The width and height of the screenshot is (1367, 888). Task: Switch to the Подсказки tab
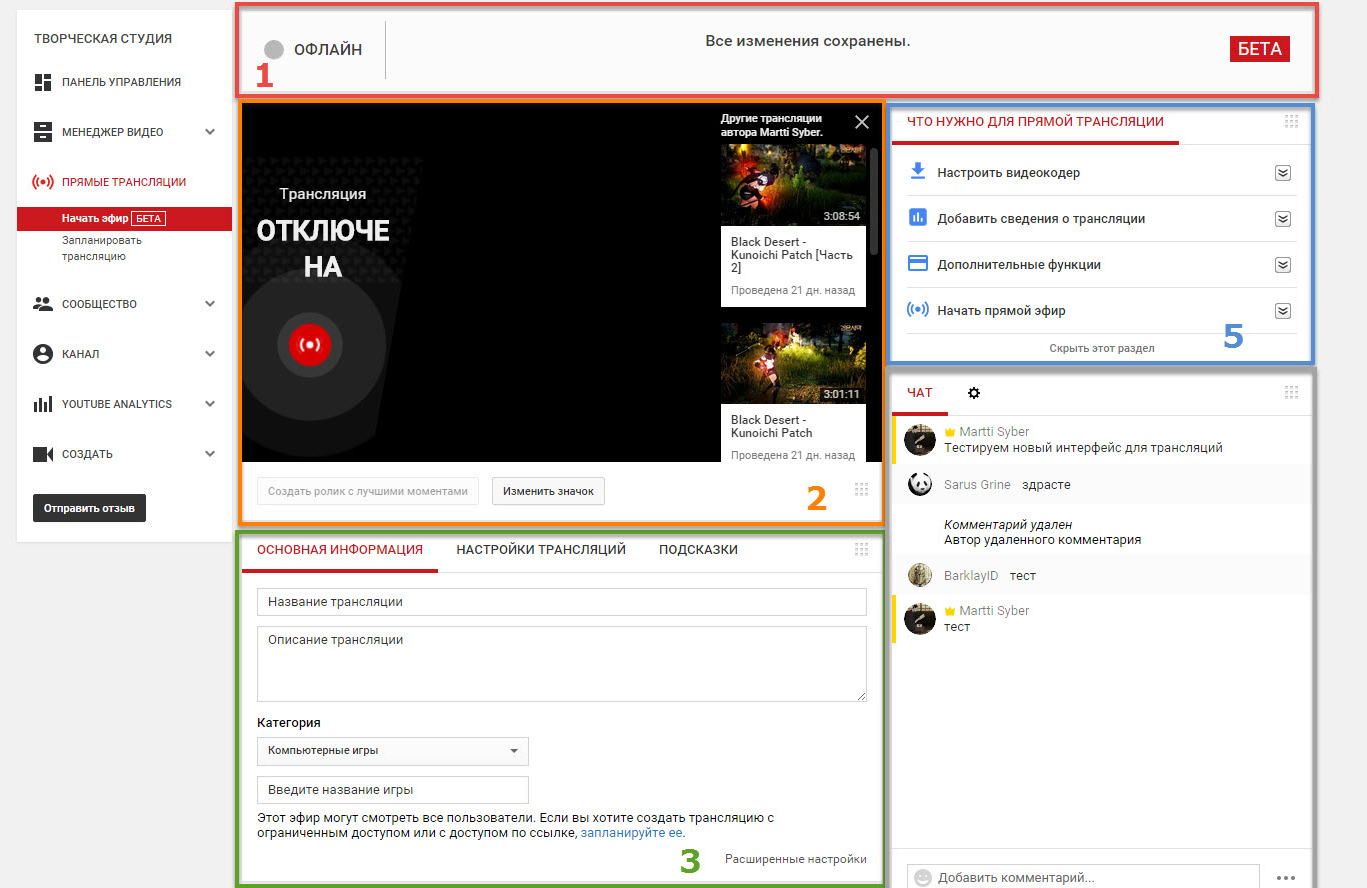pyautogui.click(x=698, y=550)
